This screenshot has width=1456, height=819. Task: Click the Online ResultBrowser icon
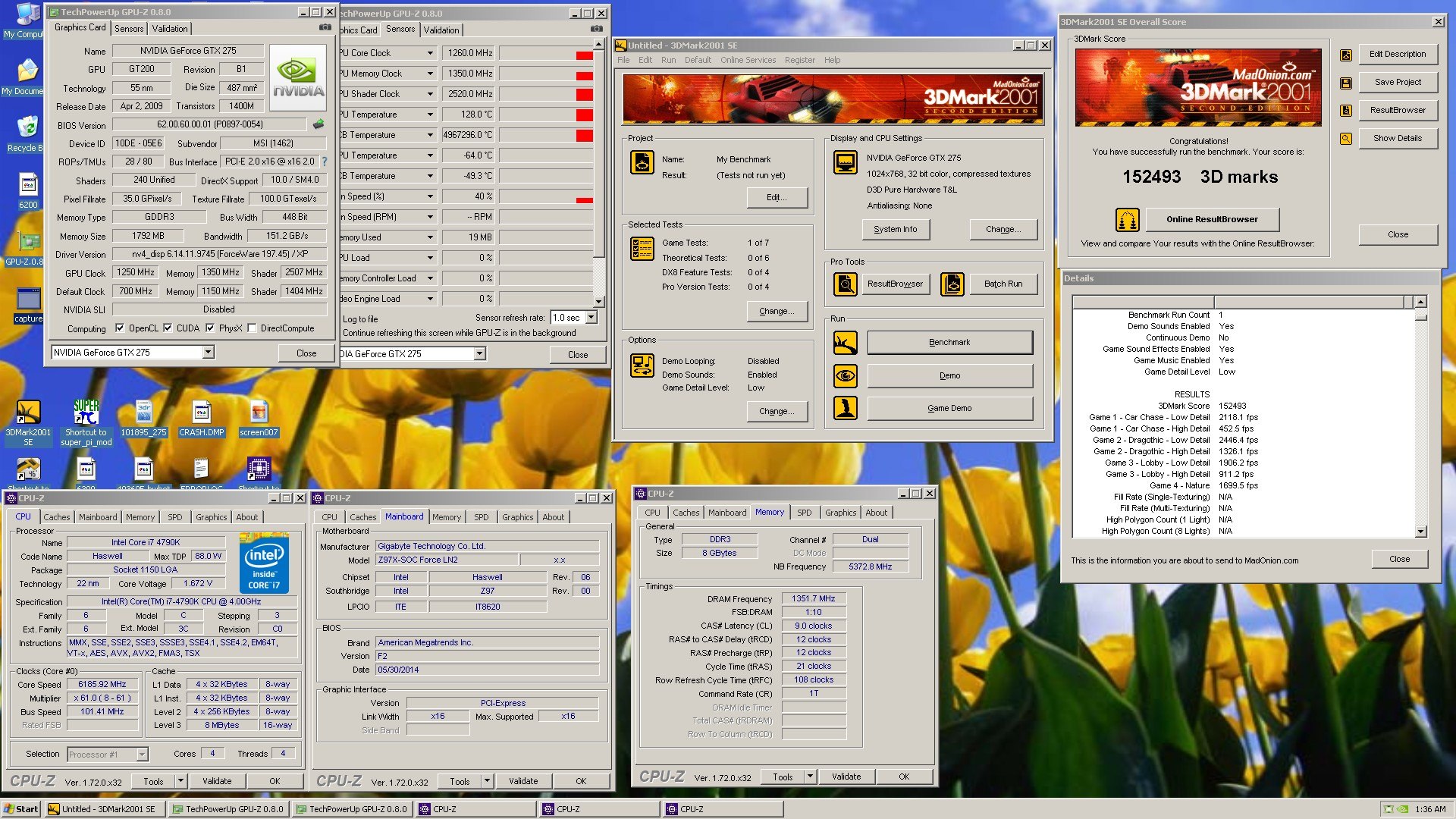(x=1128, y=220)
